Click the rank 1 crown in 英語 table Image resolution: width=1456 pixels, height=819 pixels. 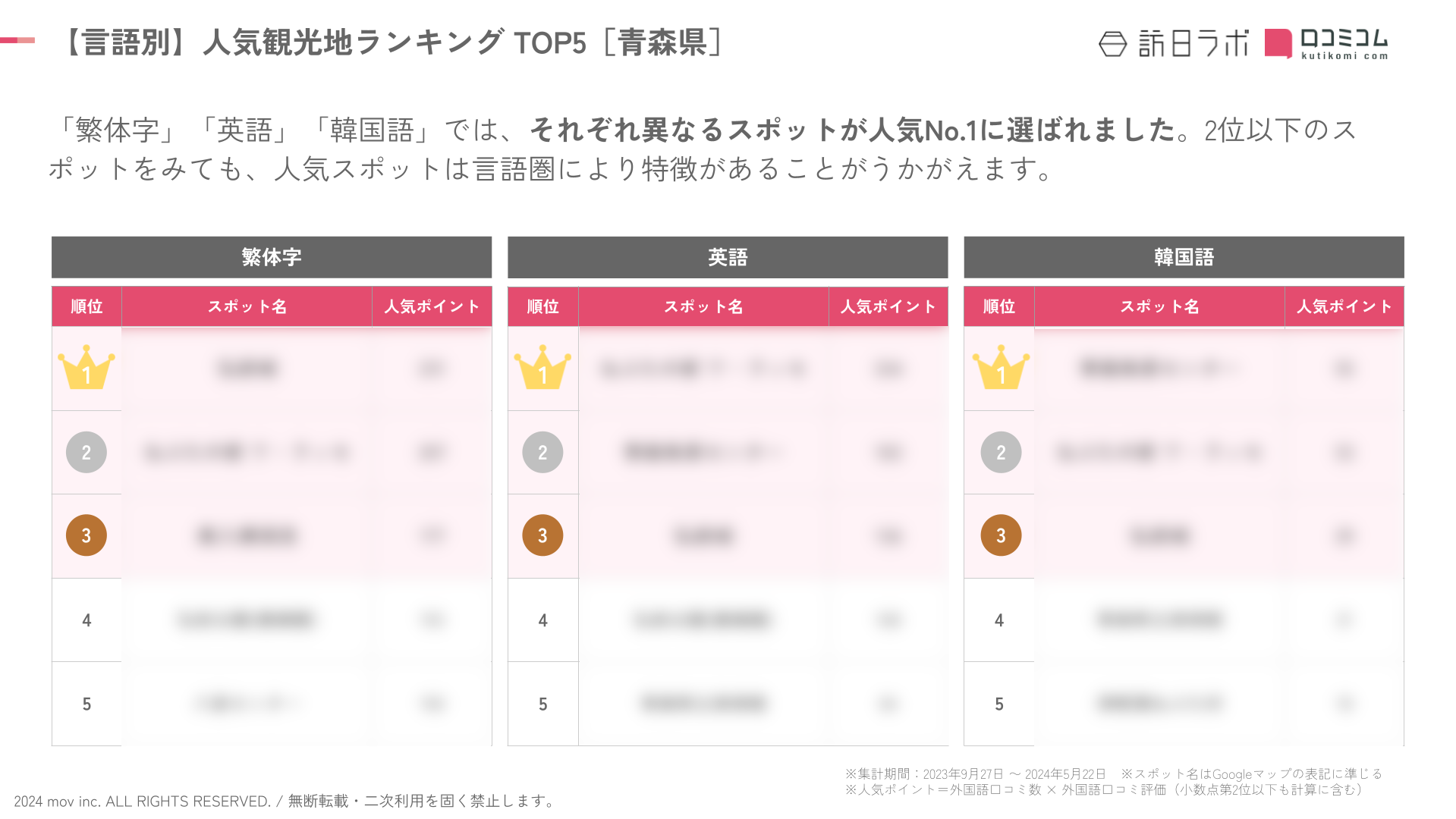[542, 369]
